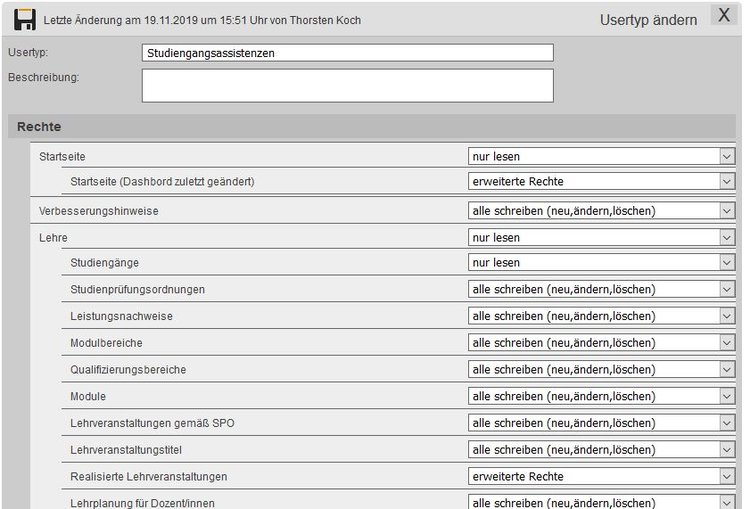The width and height of the screenshot is (750, 509).
Task: Open the Modulbereiche rights dropdown
Action: 601,343
